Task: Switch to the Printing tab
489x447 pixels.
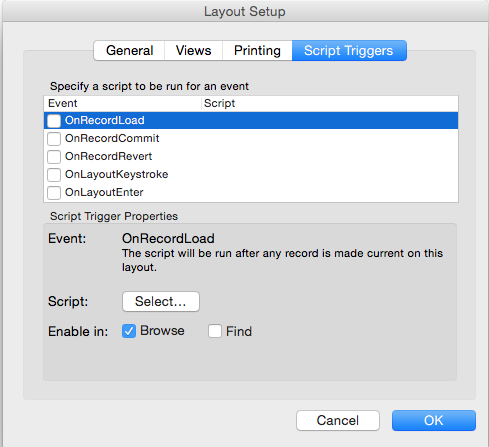Action: pos(257,51)
